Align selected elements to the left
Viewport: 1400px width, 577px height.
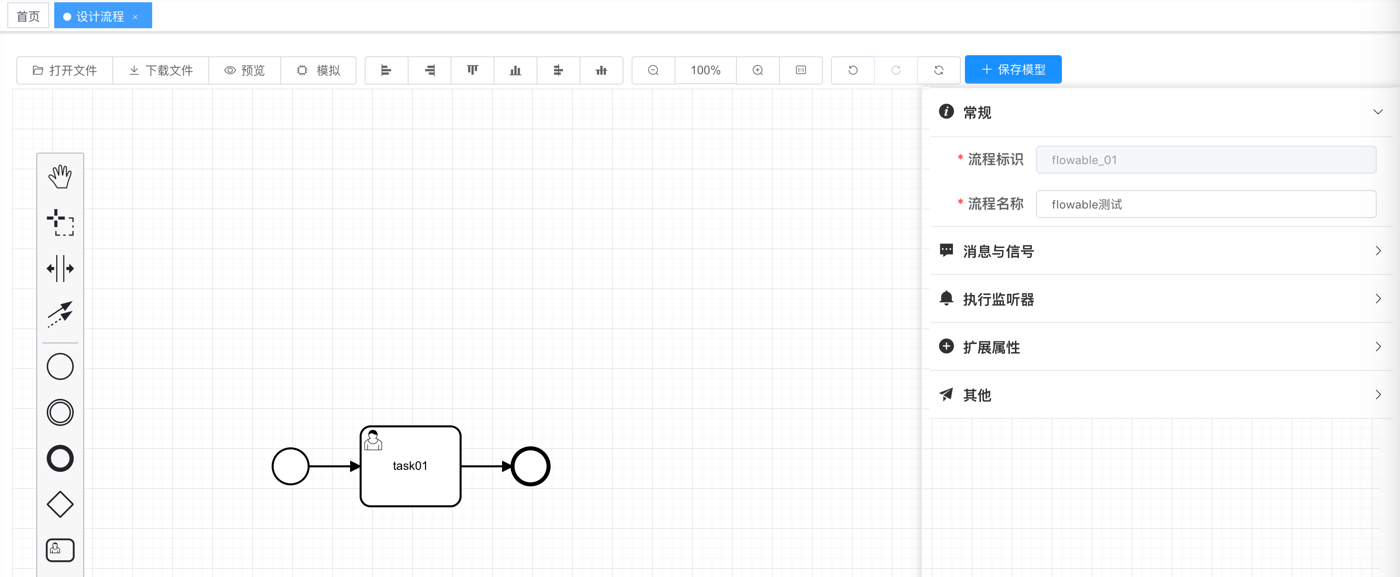[386, 70]
